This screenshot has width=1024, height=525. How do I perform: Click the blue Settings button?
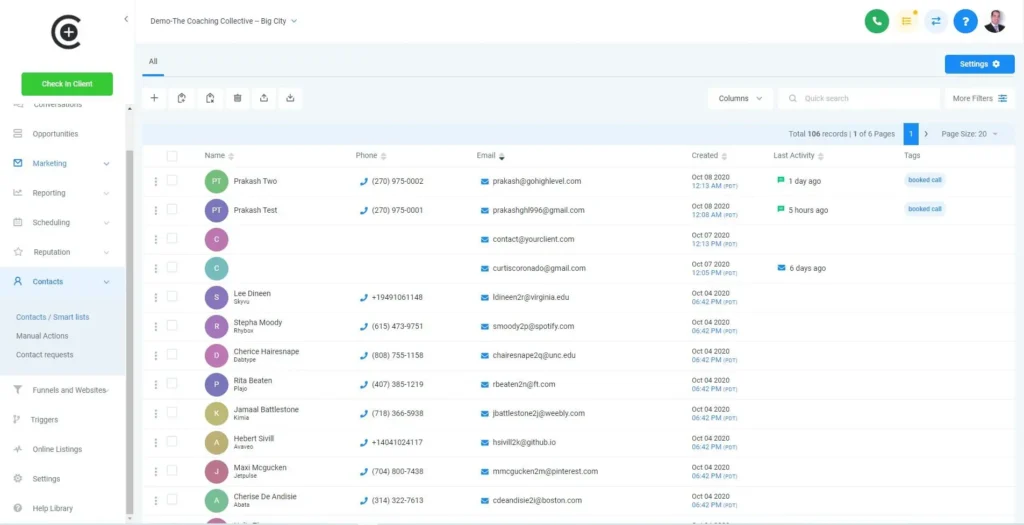[x=979, y=64]
